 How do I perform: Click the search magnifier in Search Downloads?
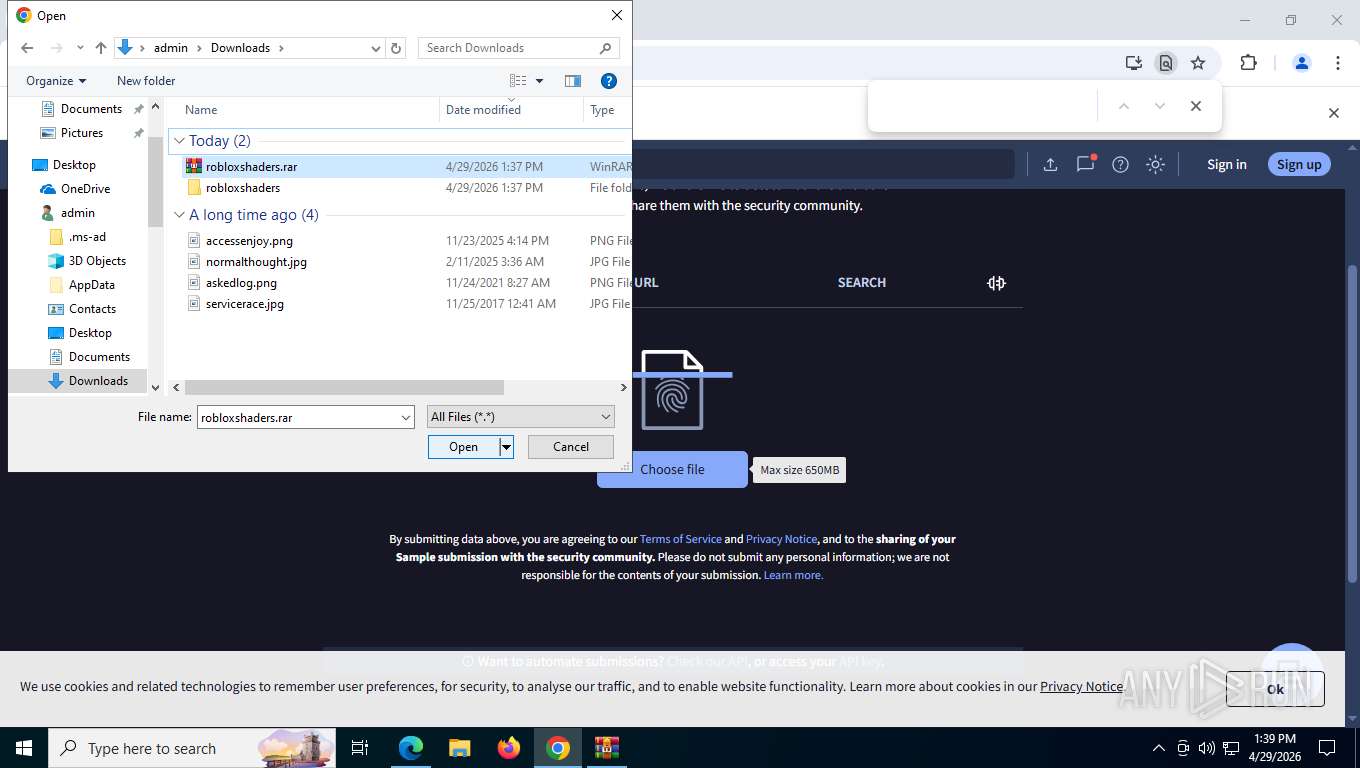coord(605,48)
